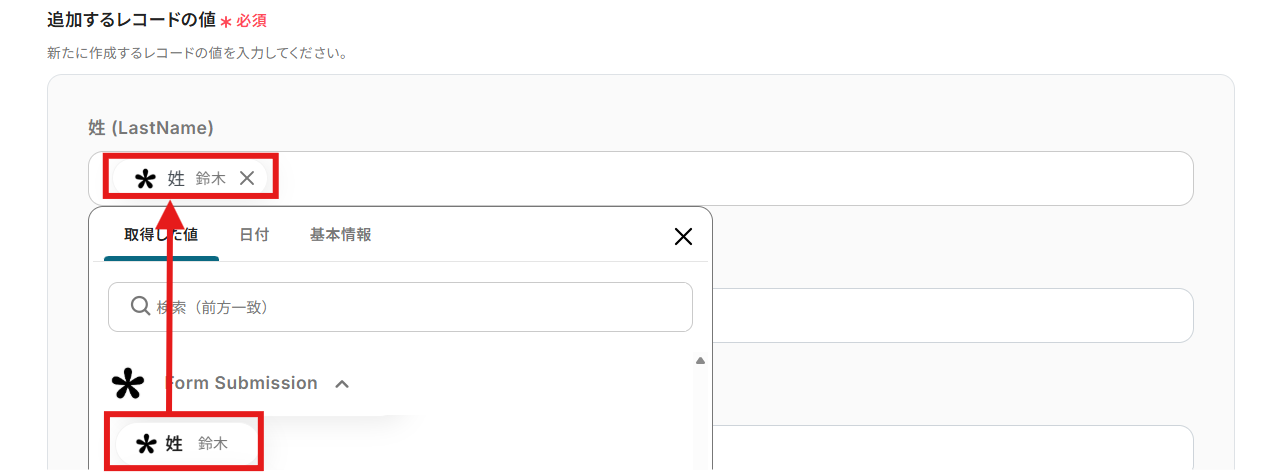The image size is (1270, 472).
Task: Click the Form Submission asterisk app icon
Action: (x=127, y=384)
